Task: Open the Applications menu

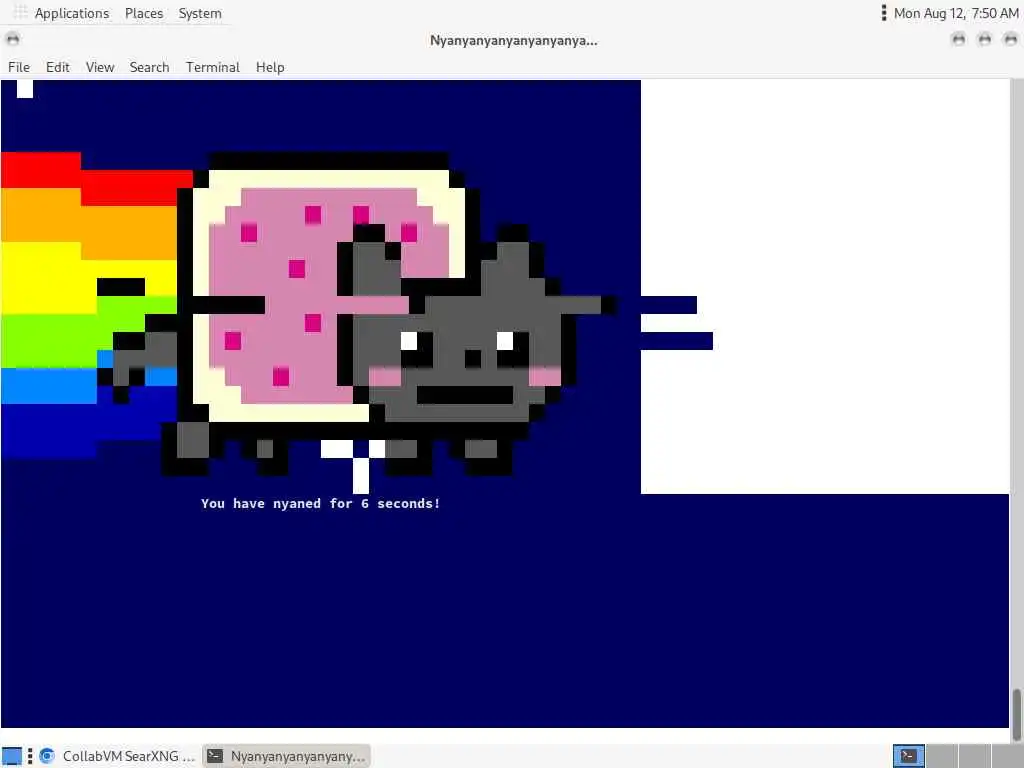Action: coord(72,13)
